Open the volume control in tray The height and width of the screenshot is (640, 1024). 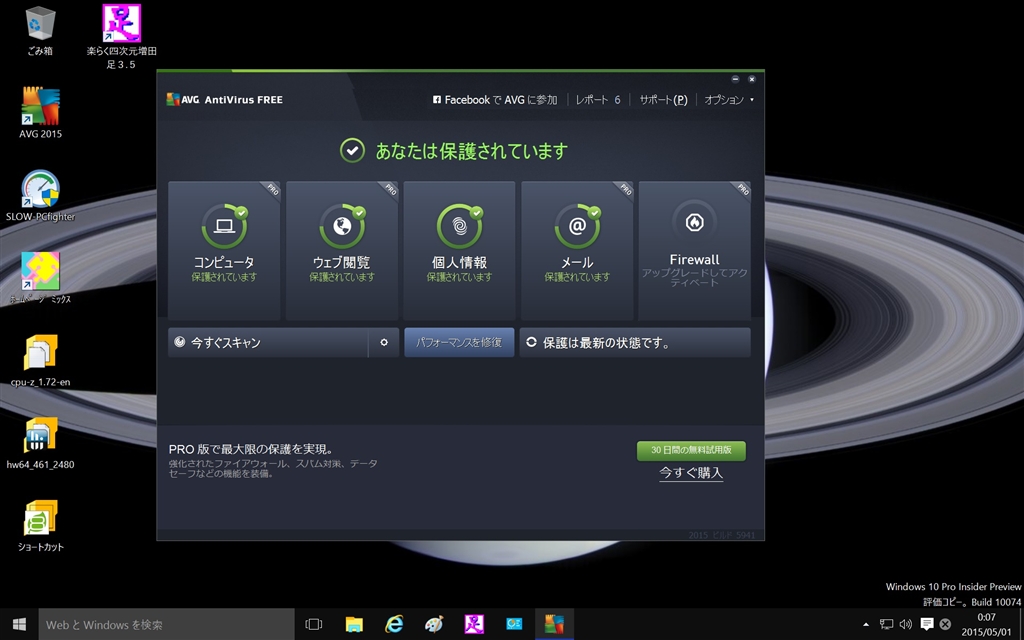pos(906,624)
